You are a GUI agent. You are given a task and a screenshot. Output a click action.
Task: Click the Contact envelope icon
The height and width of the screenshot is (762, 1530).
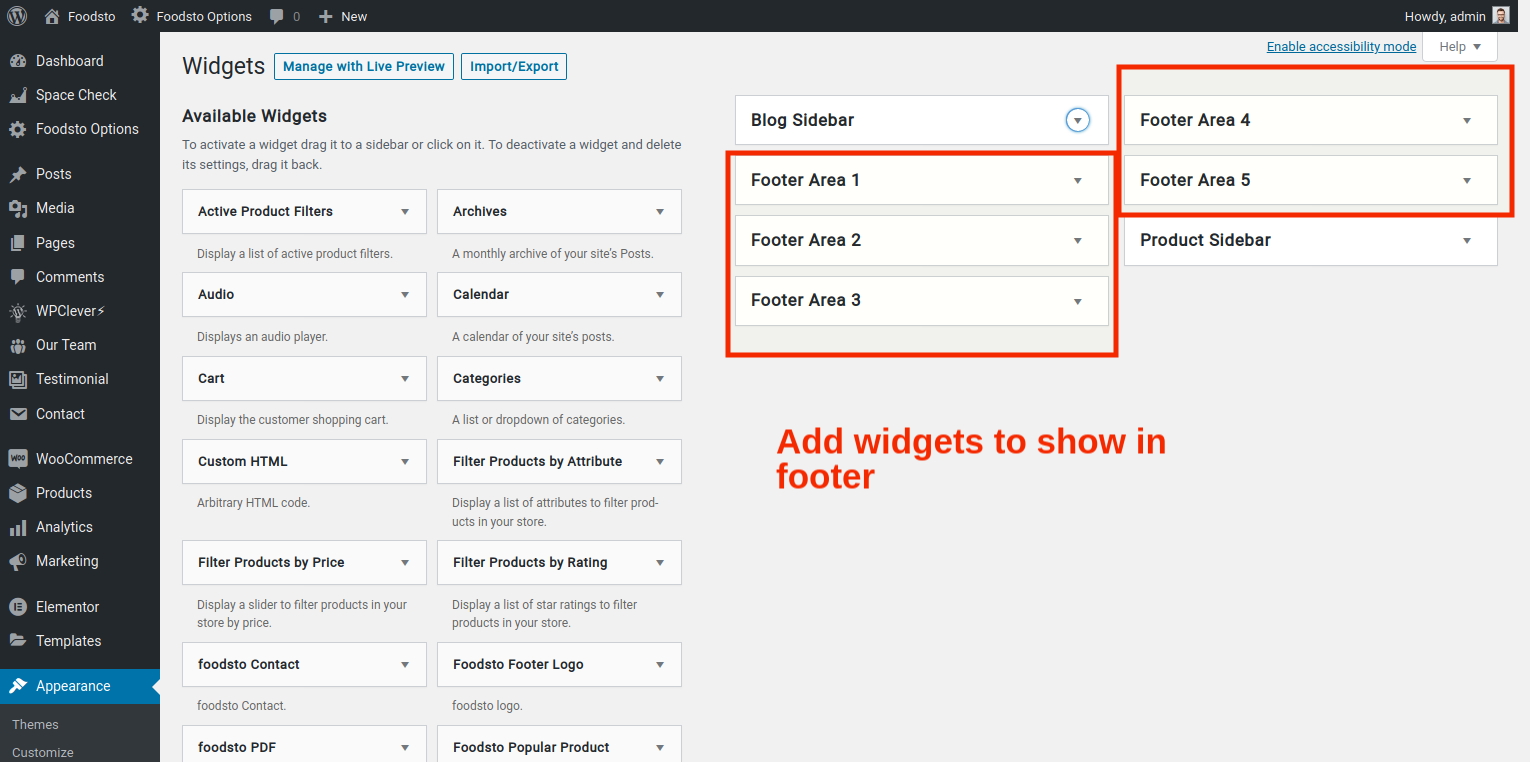click(18, 414)
